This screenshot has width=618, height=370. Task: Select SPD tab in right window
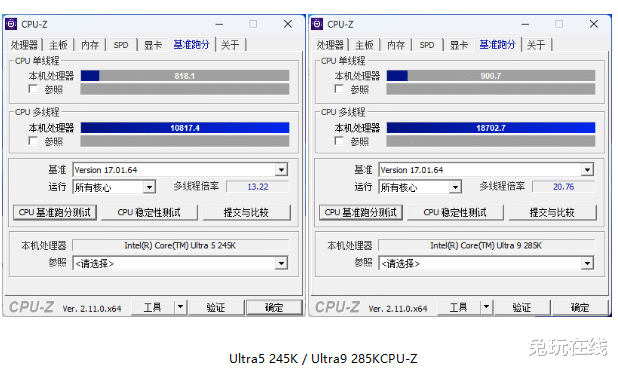tap(427, 45)
